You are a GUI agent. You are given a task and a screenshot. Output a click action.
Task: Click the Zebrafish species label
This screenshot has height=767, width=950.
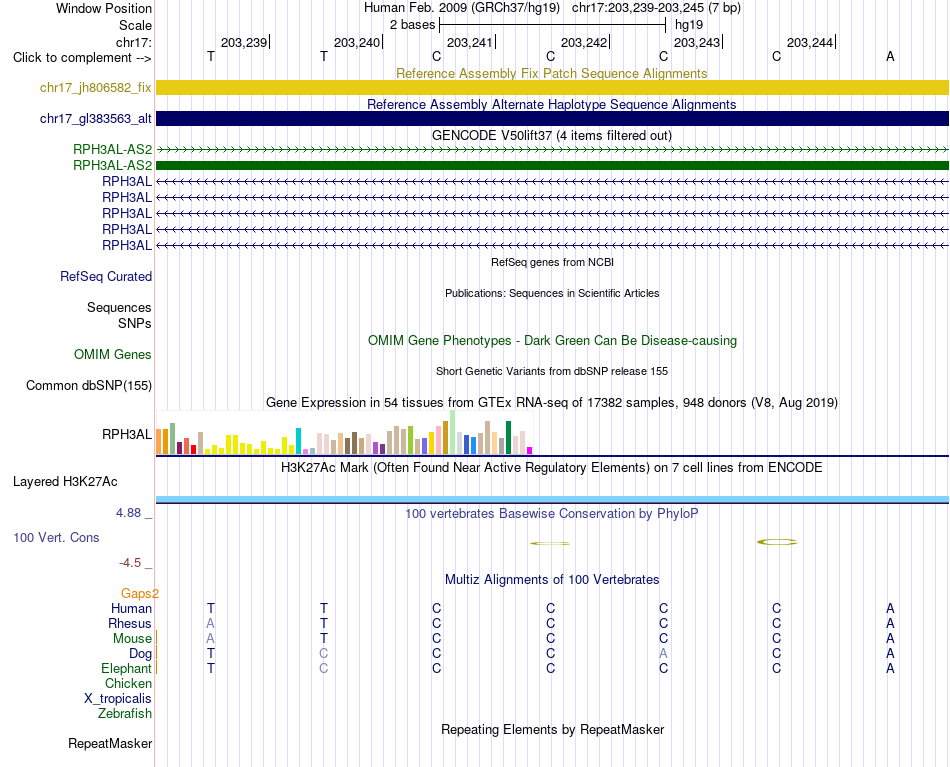pyautogui.click(x=125, y=713)
